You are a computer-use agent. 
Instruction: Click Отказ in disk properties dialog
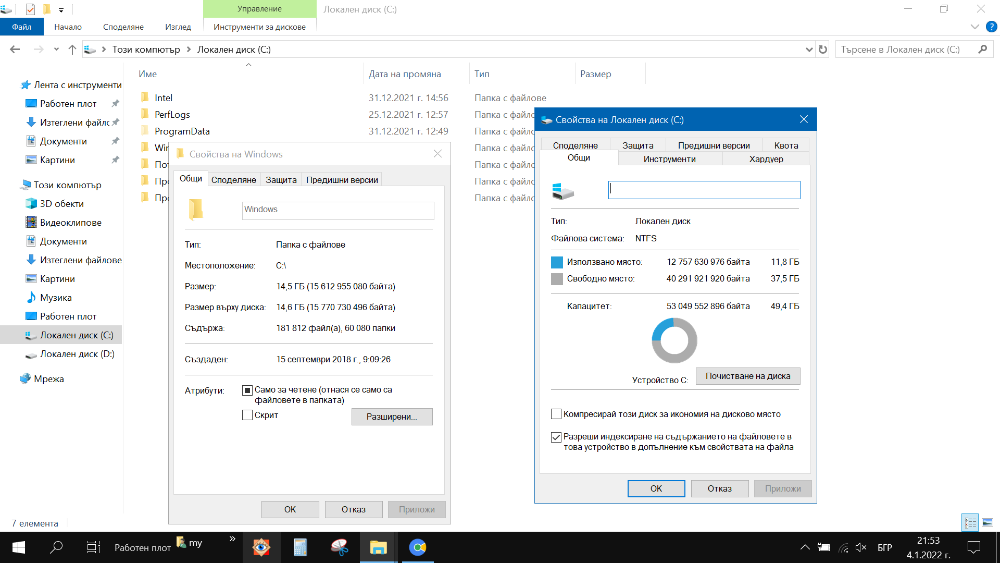pos(719,488)
